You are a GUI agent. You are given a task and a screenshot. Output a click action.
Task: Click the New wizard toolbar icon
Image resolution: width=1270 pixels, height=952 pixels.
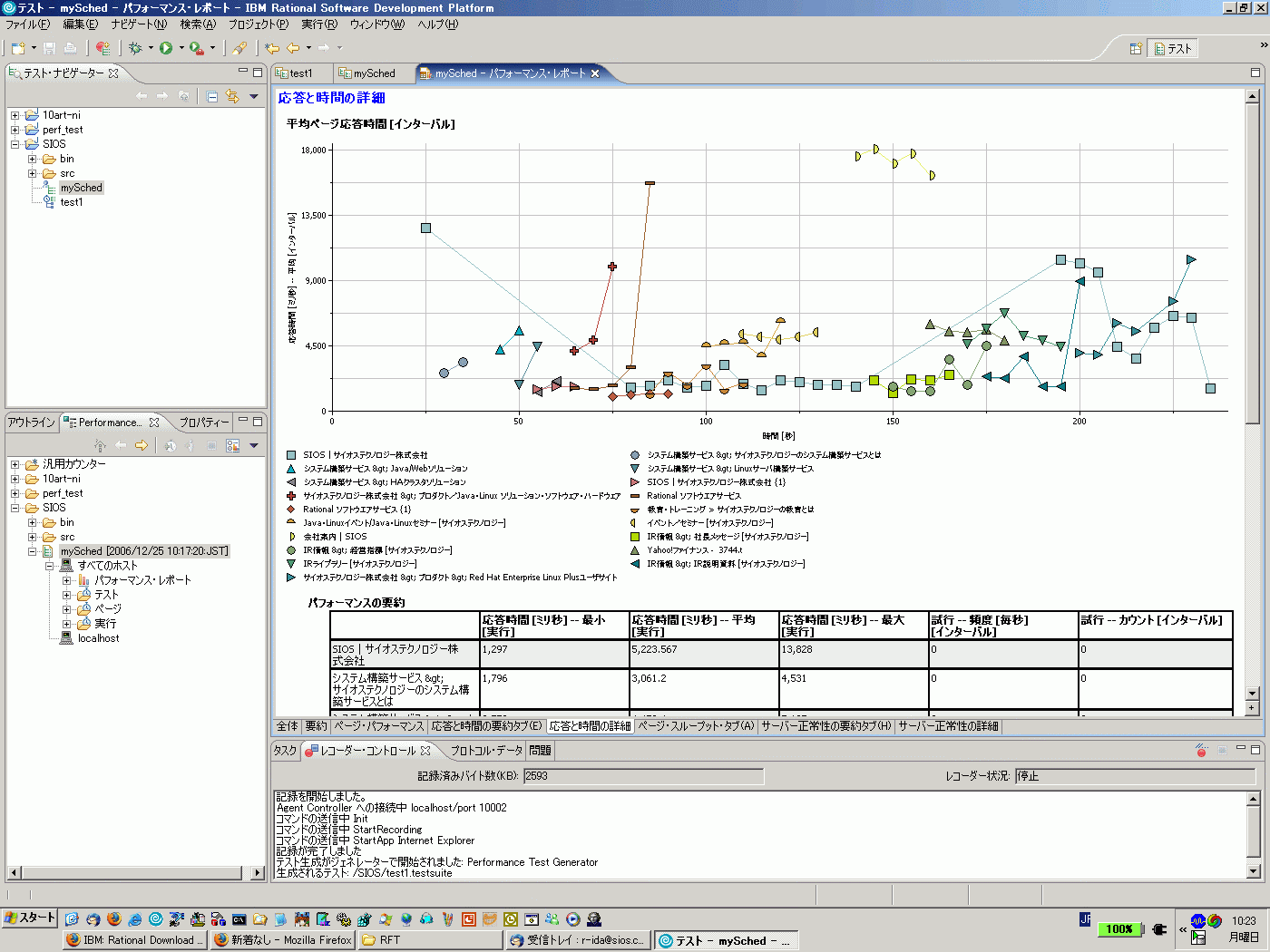pos(18,48)
